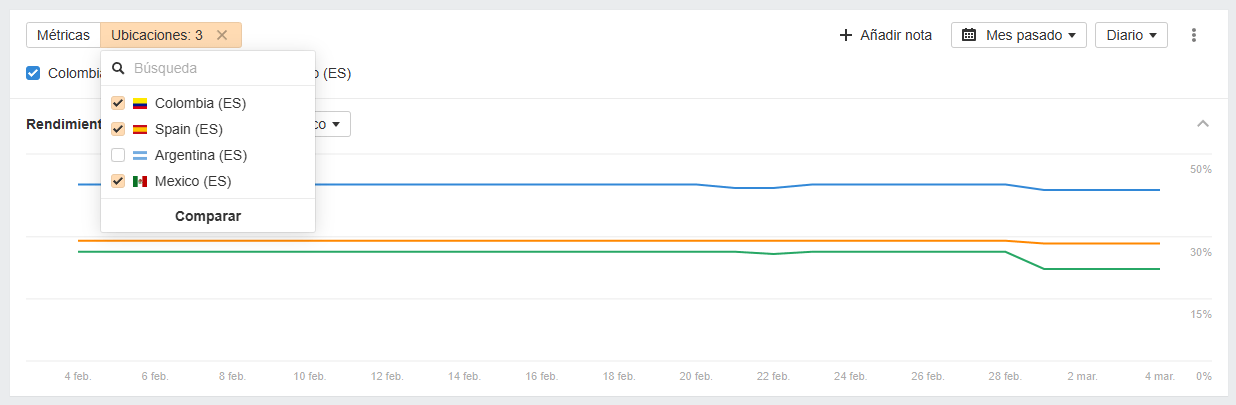
Task: Click the search magnifier icon
Action: click(118, 69)
